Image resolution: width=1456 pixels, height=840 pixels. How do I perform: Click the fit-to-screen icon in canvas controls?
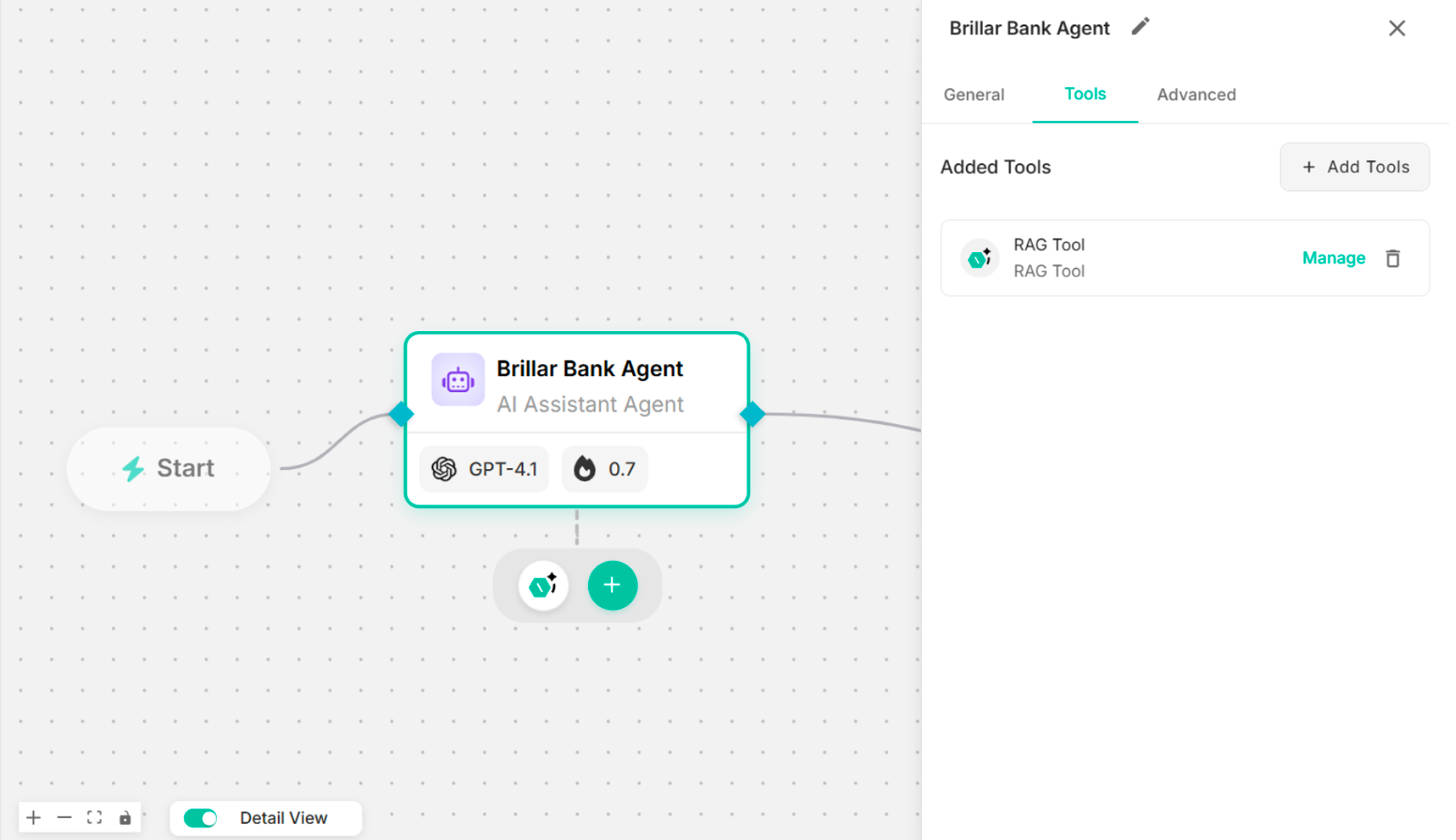(94, 817)
